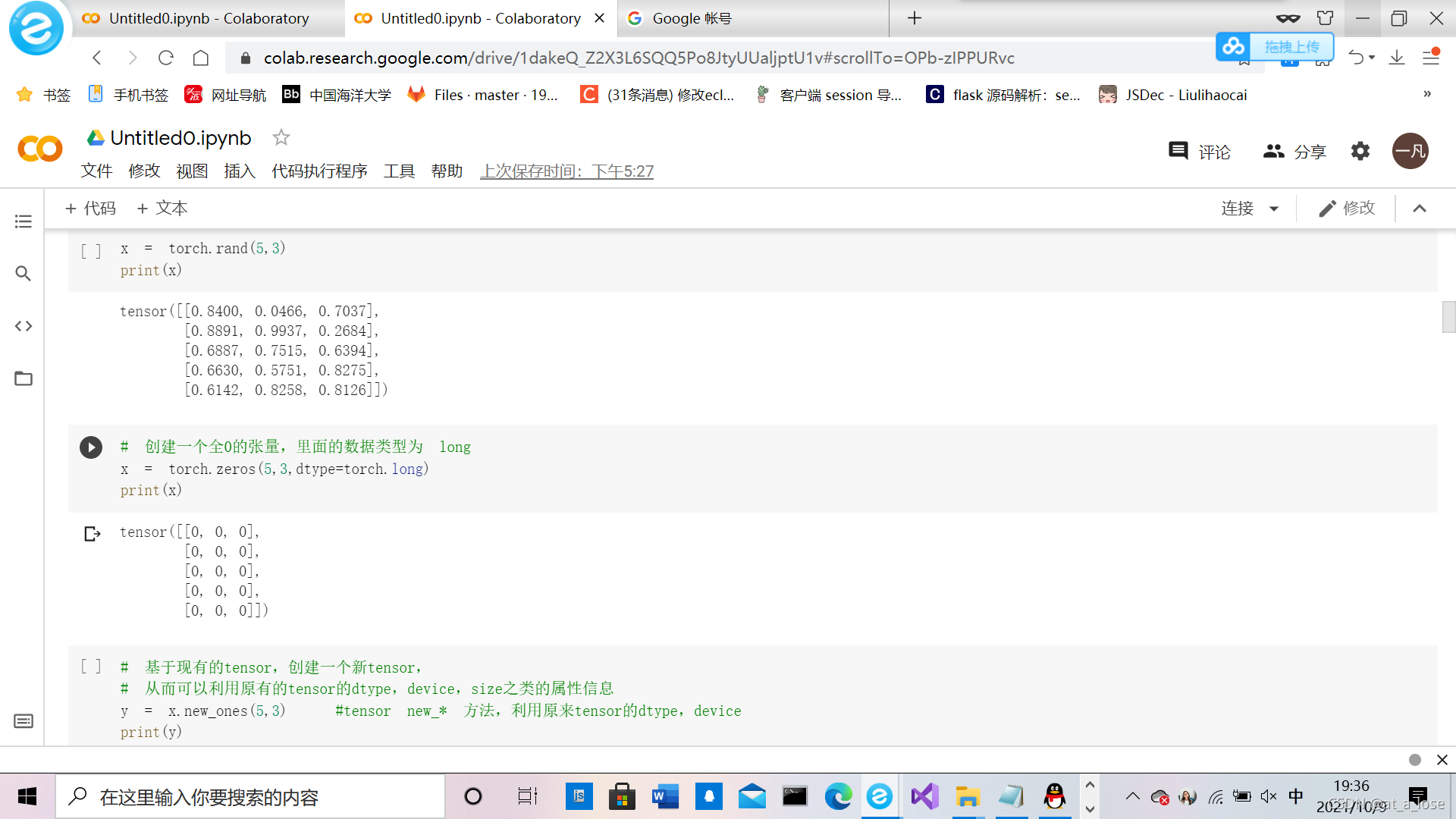Viewport: 1456px width, 819px height.
Task: Open the 工具 tools menu
Action: (399, 171)
